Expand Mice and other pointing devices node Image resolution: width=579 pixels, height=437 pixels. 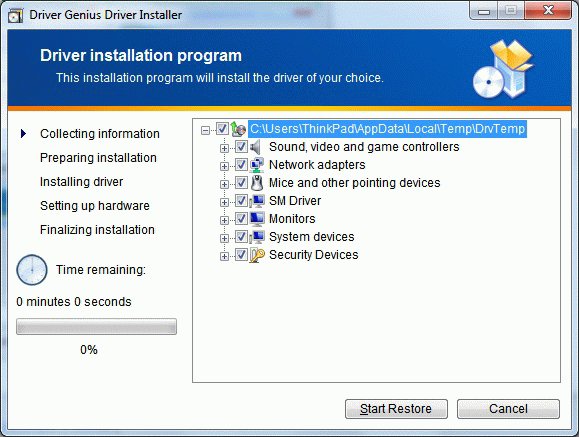pyautogui.click(x=224, y=184)
